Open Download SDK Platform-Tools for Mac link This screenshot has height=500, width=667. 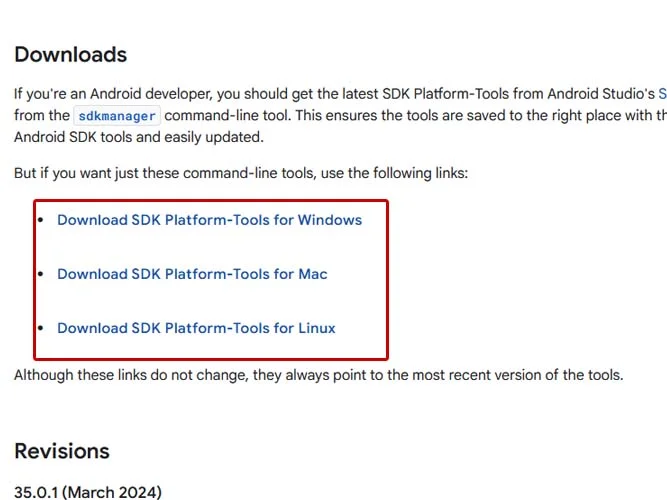click(192, 274)
